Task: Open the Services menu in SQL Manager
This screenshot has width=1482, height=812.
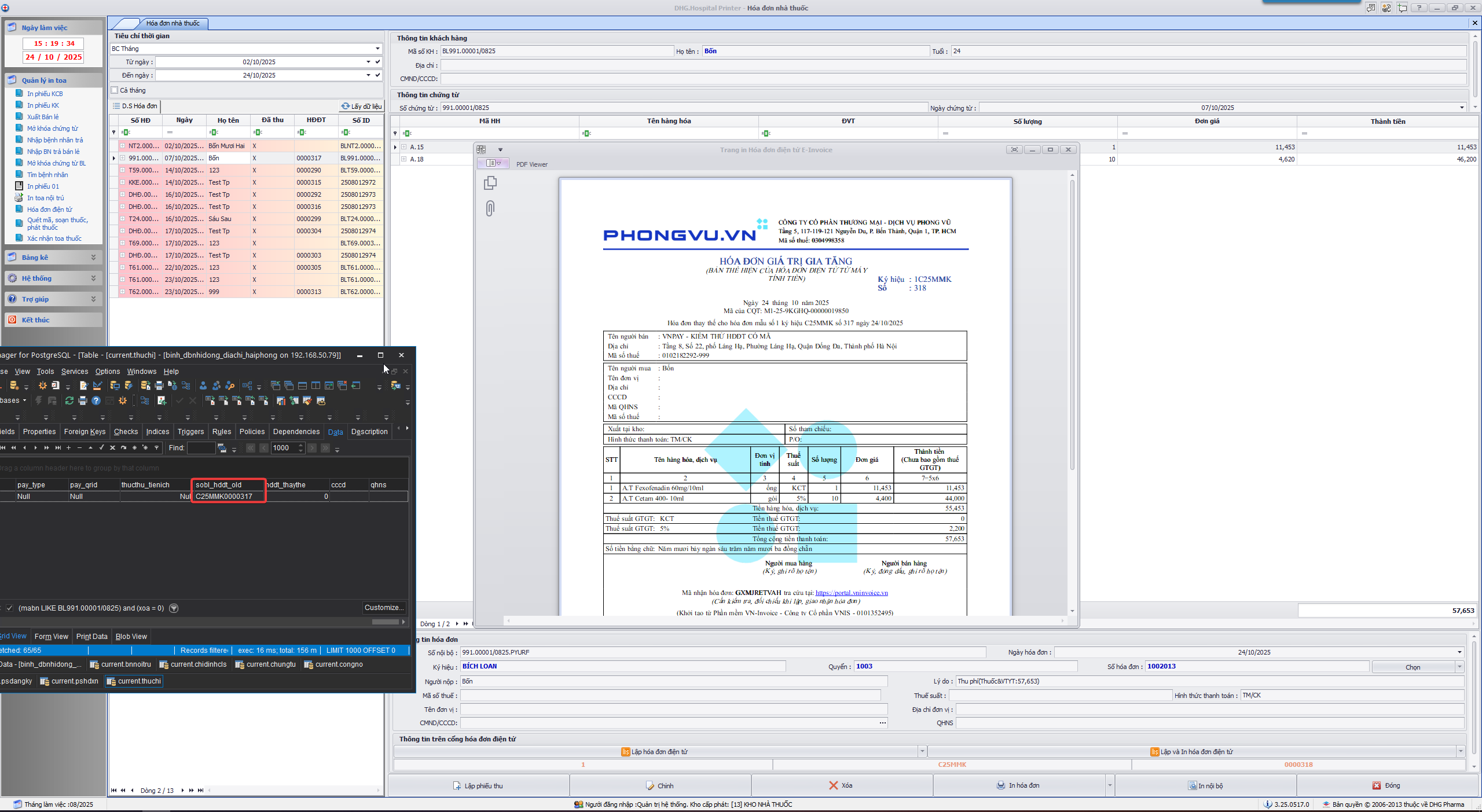Action: (x=75, y=372)
